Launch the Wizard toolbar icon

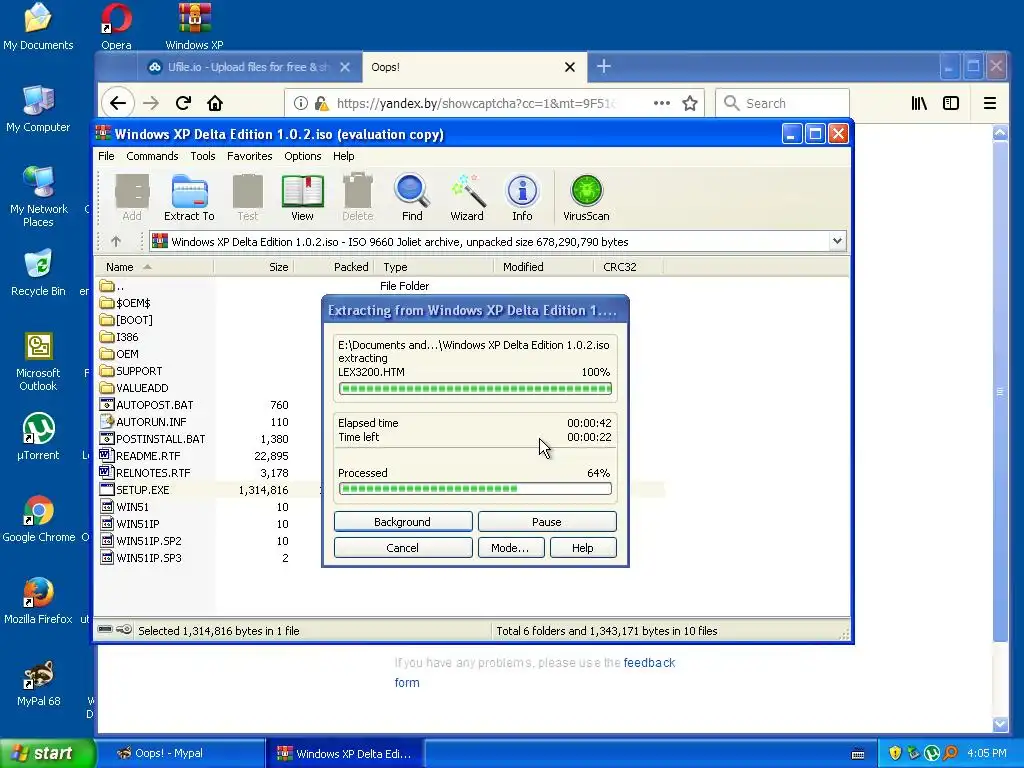(467, 198)
